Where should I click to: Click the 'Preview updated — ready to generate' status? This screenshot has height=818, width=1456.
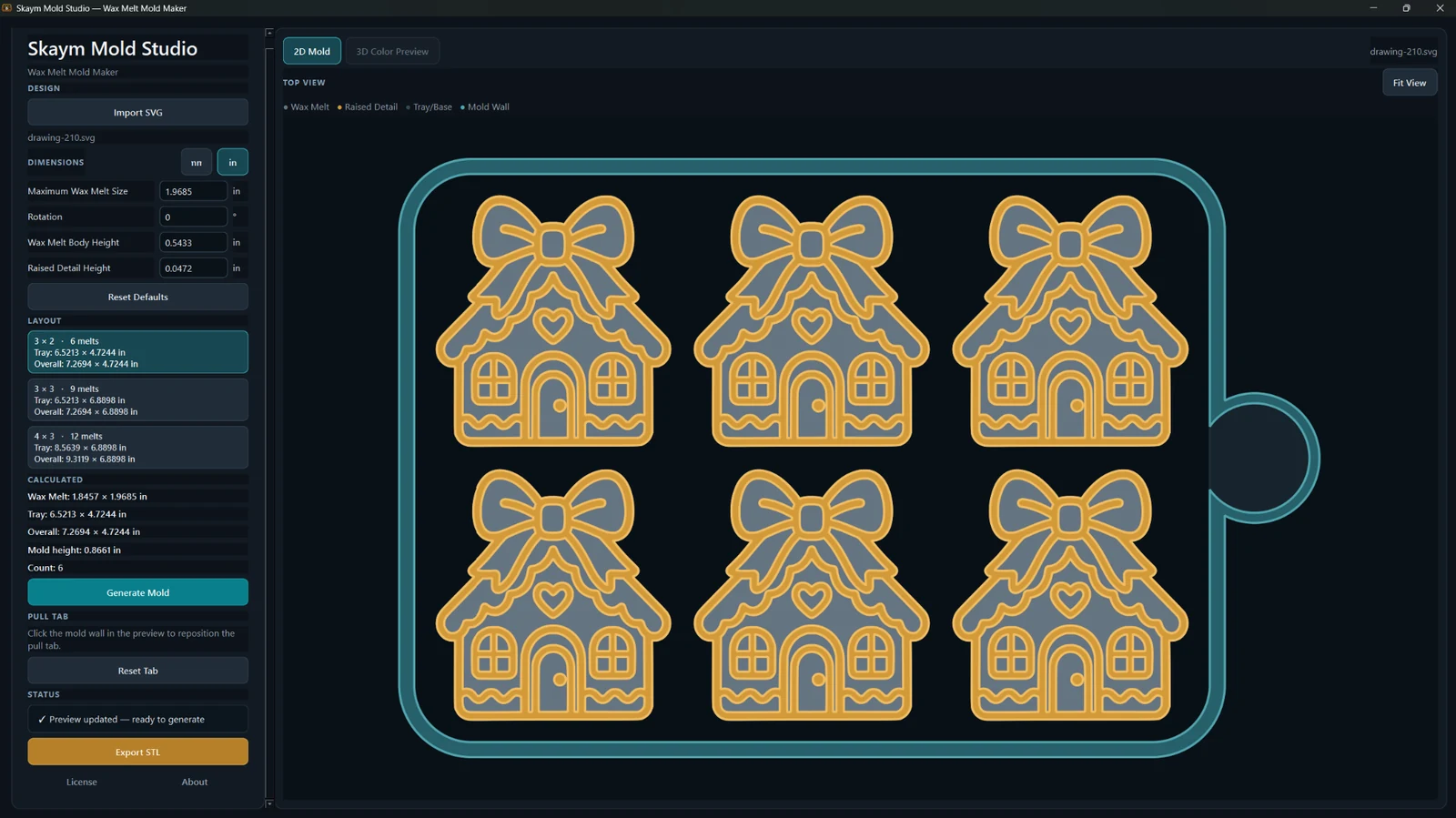click(x=137, y=719)
